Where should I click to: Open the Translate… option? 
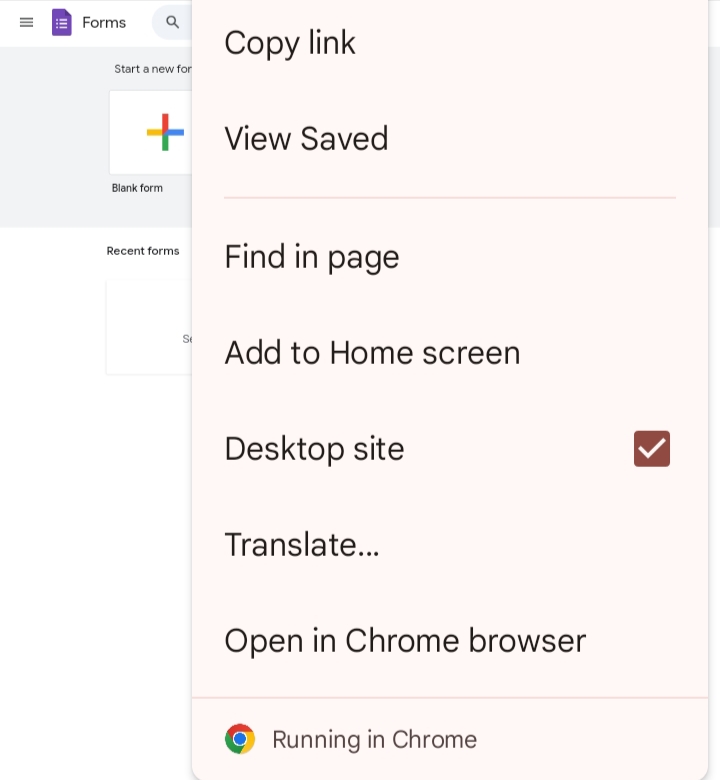click(x=449, y=544)
